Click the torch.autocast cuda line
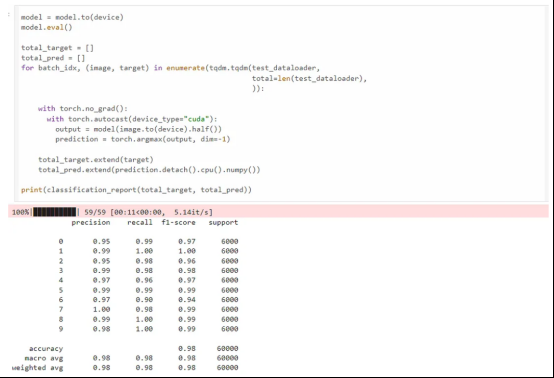This screenshot has width=554, height=378. click(132, 119)
